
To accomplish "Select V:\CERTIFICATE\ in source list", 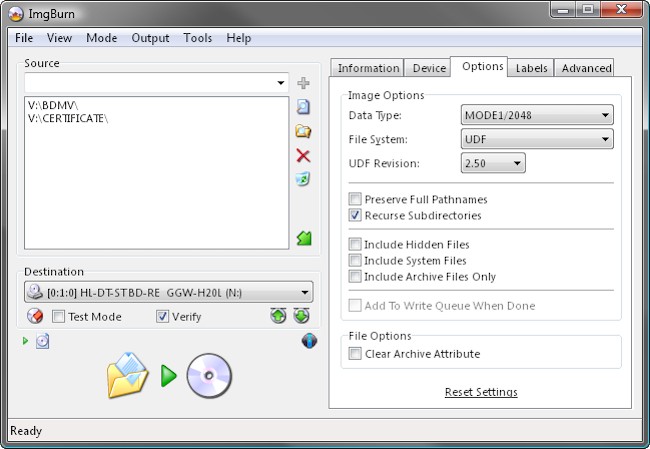I will coord(68,119).
